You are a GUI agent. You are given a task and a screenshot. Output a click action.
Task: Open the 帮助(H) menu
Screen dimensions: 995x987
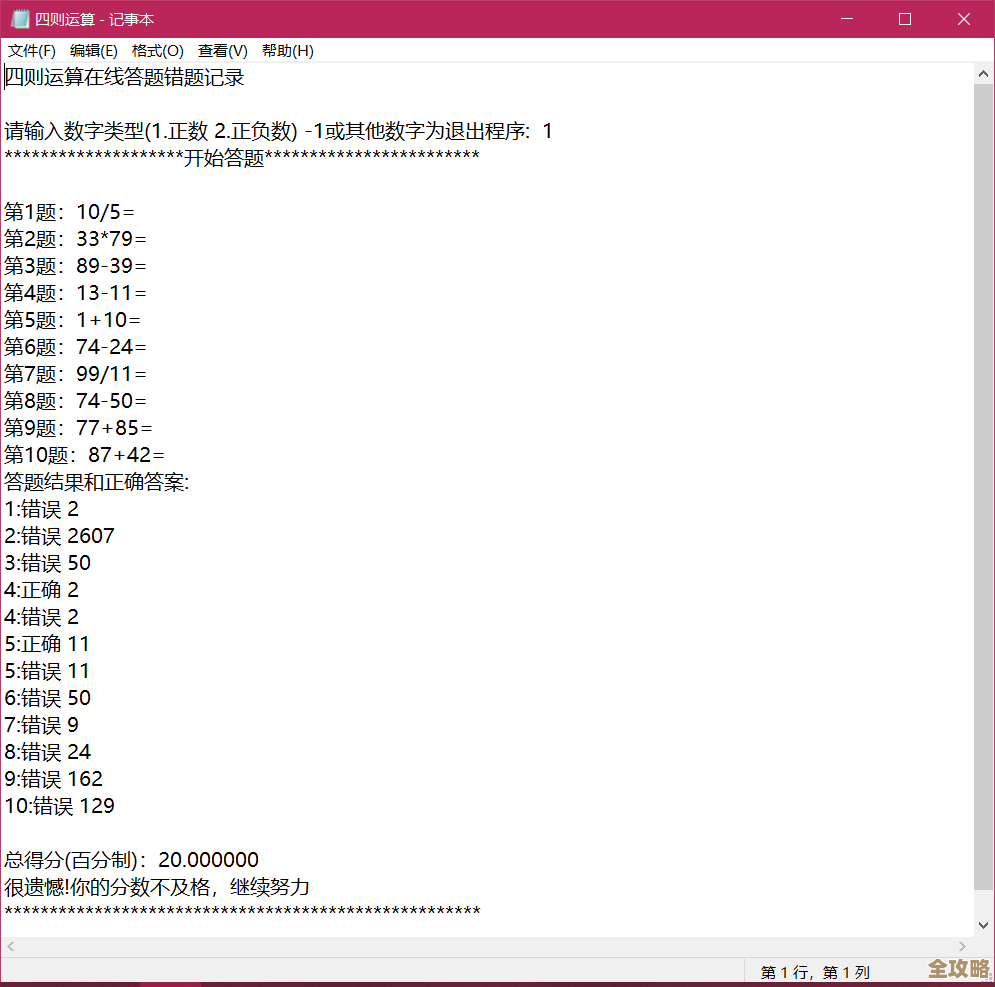[x=287, y=50]
